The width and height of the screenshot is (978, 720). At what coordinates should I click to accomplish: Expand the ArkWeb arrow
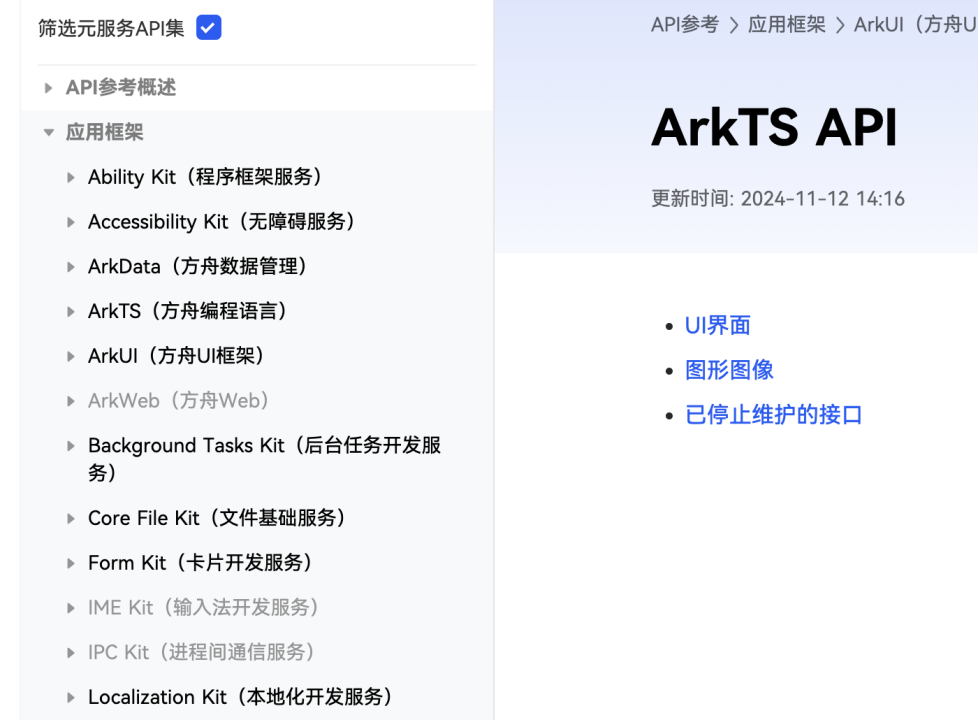[70, 401]
